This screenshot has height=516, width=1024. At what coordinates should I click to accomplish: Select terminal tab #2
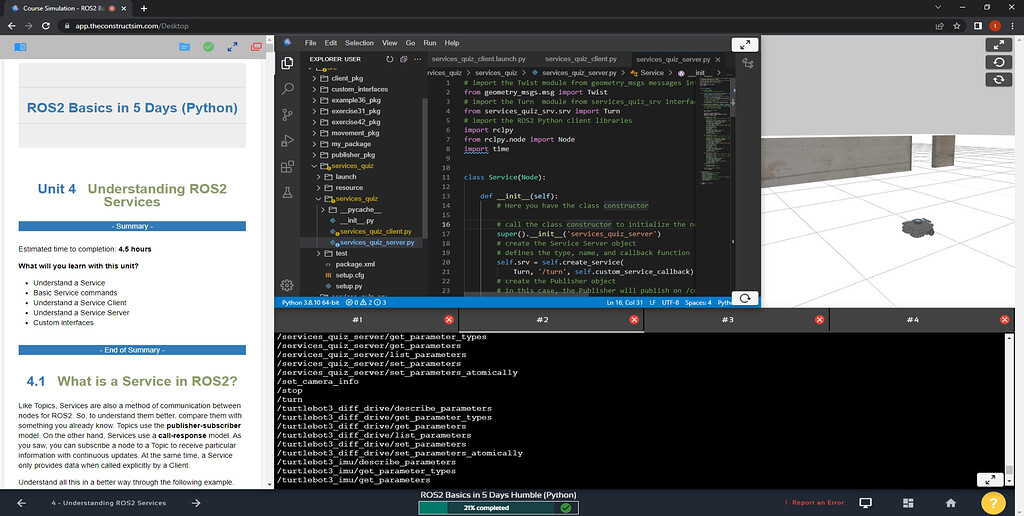[x=542, y=320]
